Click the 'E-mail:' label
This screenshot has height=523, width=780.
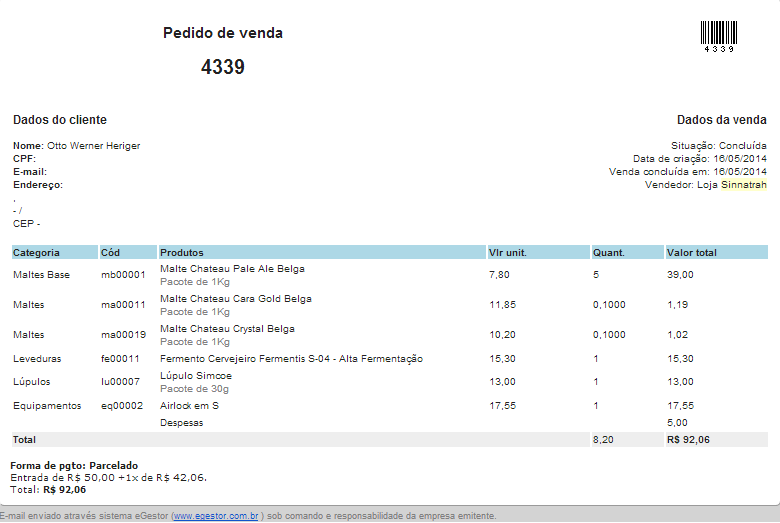coord(30,172)
